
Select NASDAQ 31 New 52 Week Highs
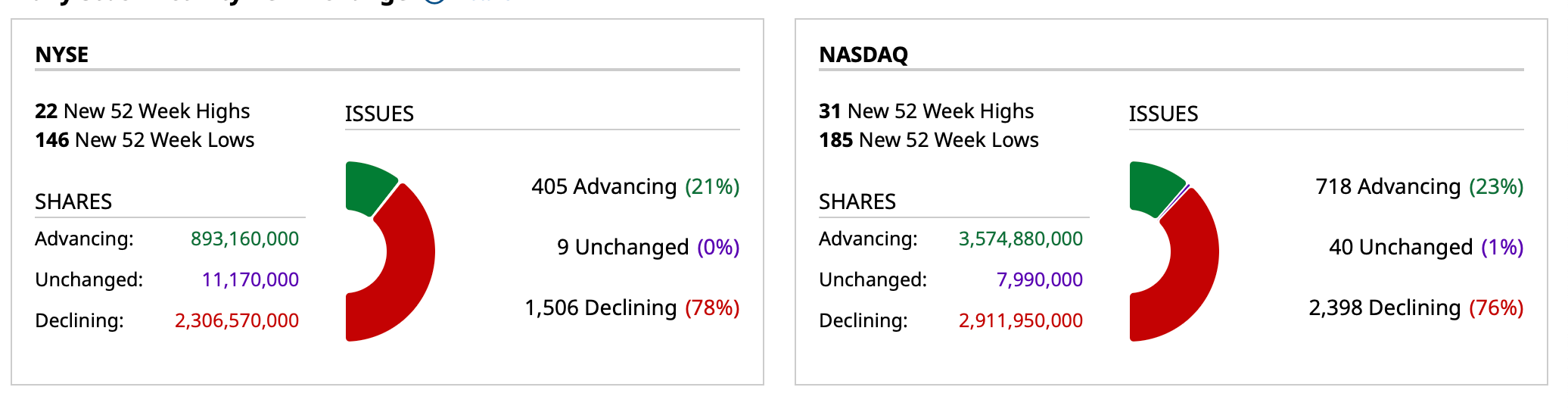click(x=926, y=111)
